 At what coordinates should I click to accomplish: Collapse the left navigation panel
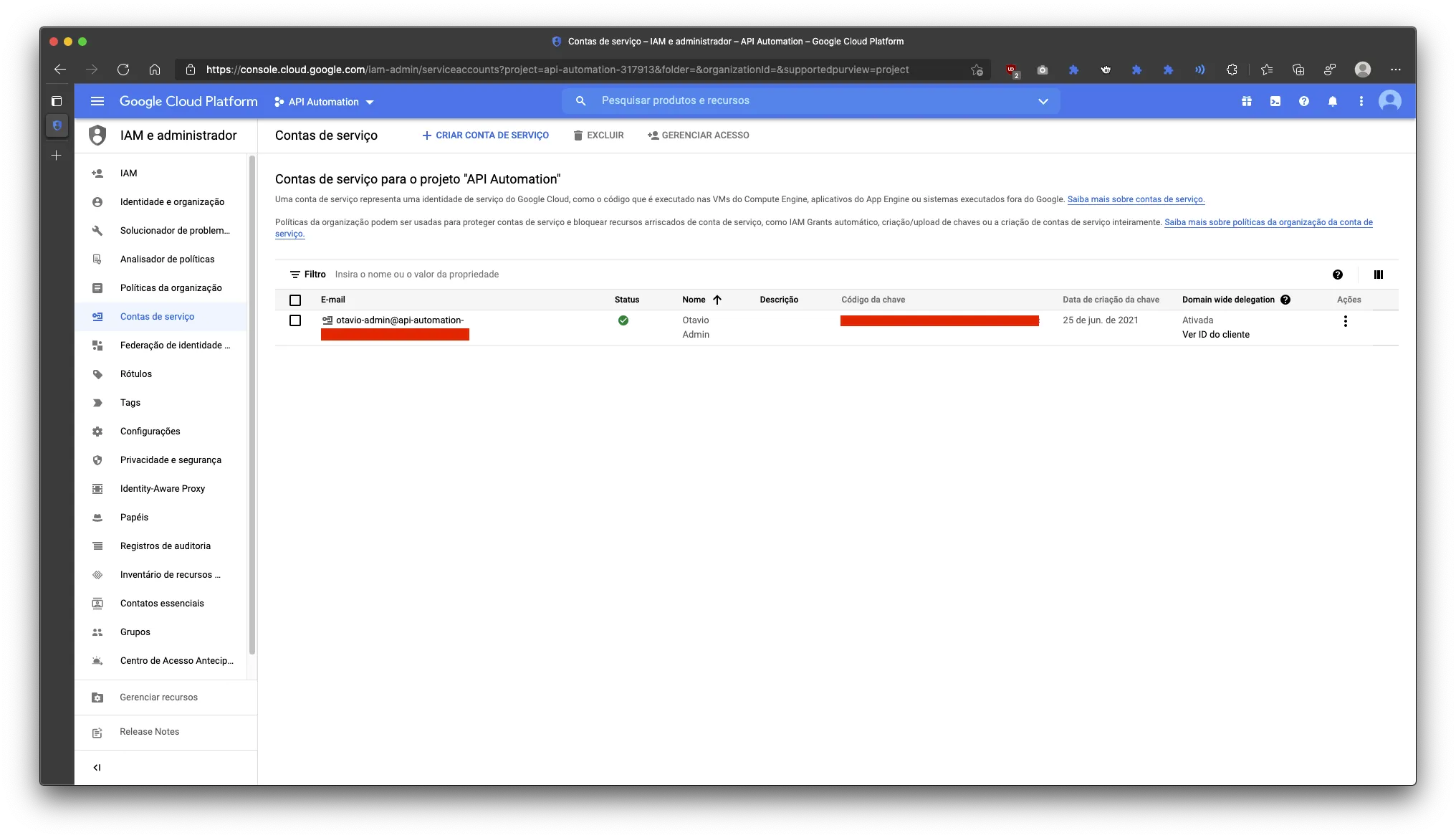(x=97, y=768)
